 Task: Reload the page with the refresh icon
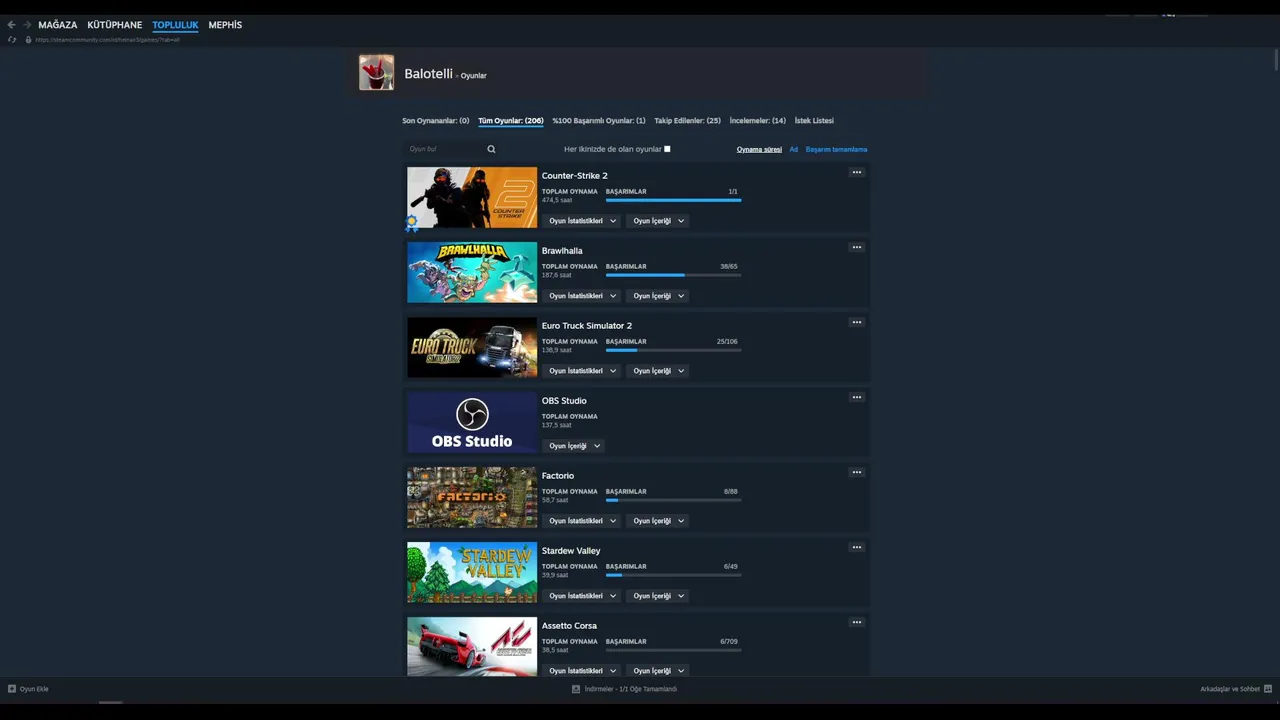click(12, 40)
